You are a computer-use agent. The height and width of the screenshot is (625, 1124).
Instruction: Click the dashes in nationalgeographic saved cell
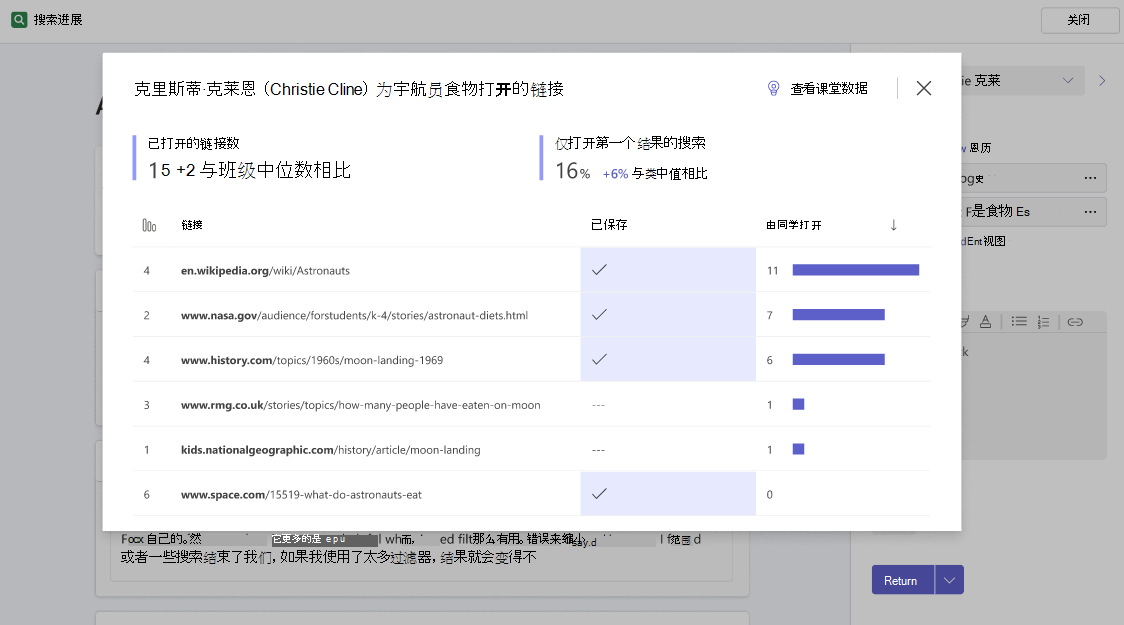point(599,450)
